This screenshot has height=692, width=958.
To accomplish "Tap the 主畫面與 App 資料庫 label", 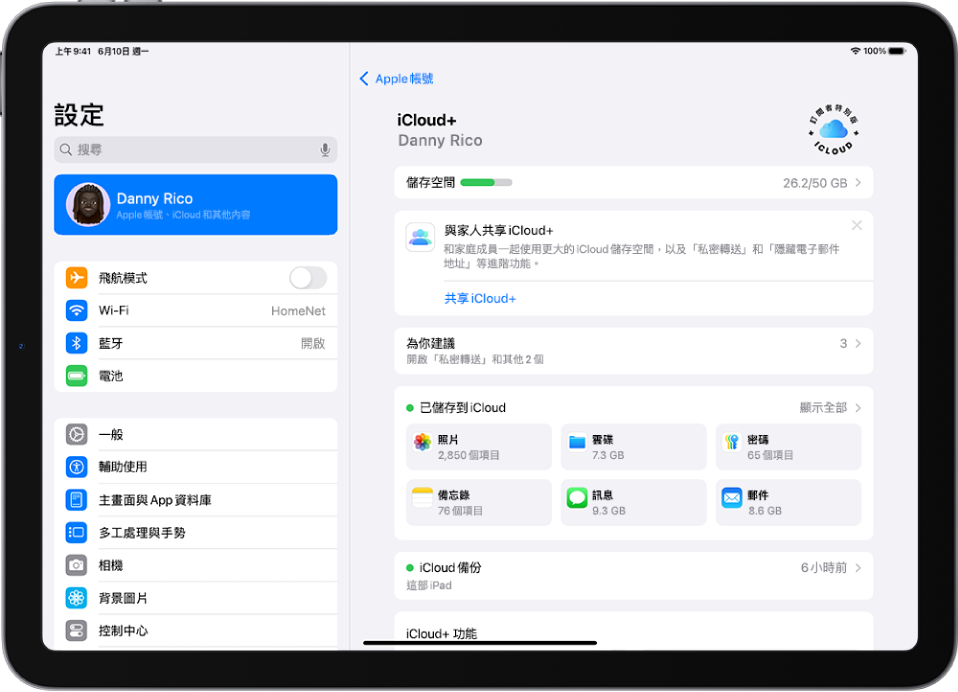I will coord(155,500).
